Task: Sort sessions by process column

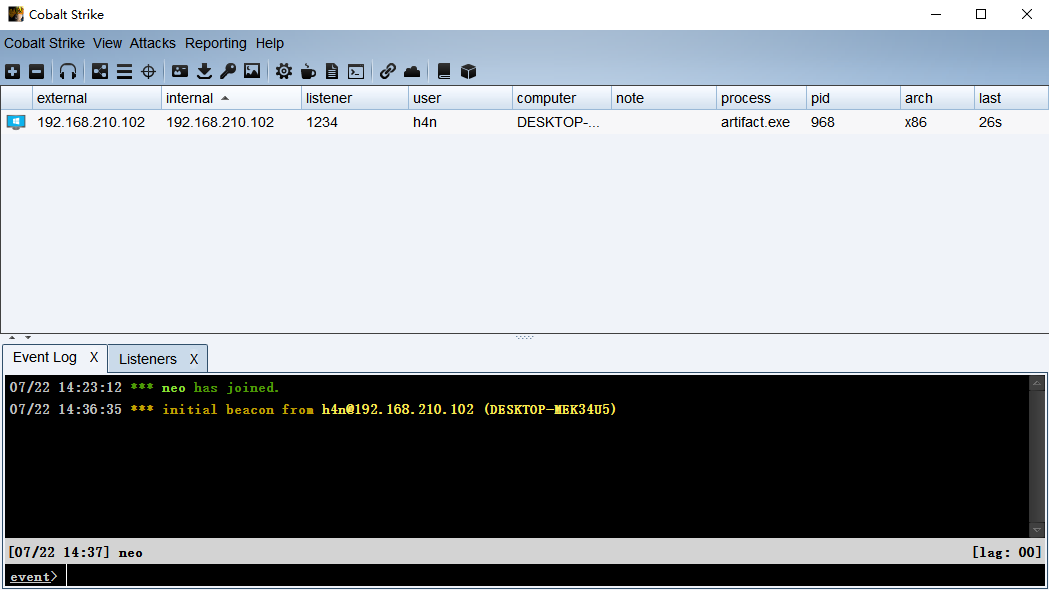Action: [x=761, y=98]
